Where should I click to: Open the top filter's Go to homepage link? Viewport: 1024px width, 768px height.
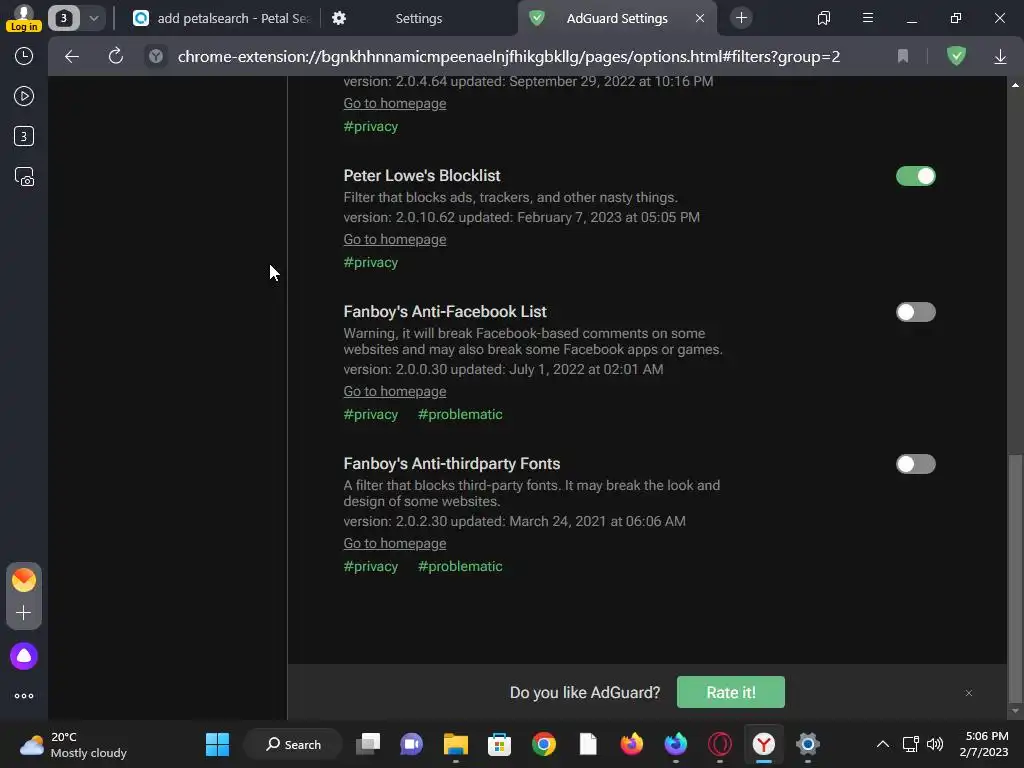pyautogui.click(x=394, y=104)
